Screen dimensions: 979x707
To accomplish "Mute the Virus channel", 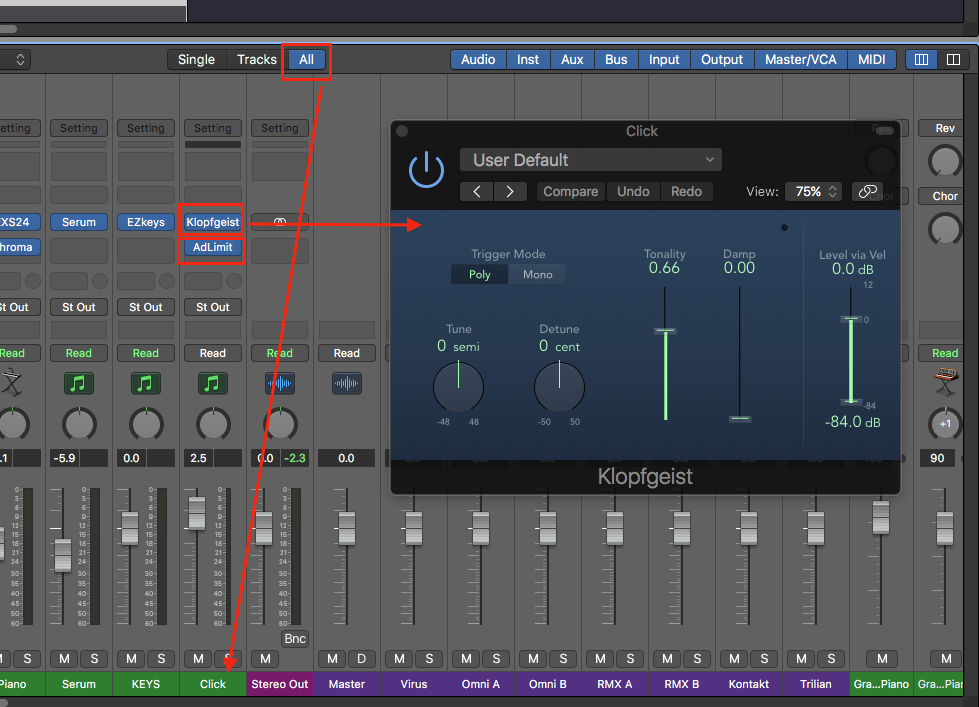I will pyautogui.click(x=399, y=659).
